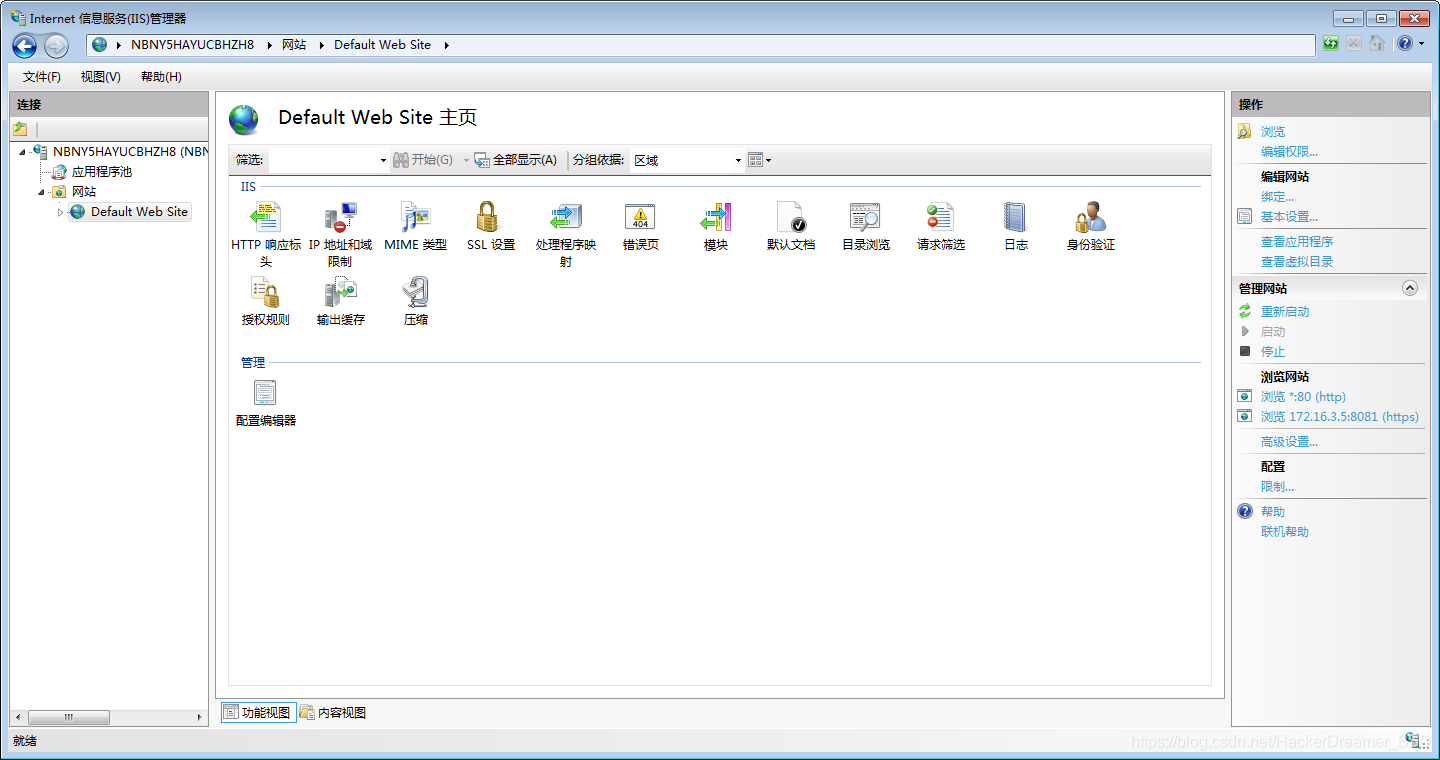Screen dimensions: 1440x760
Task: Click 编辑权限... link
Action: (1290, 152)
